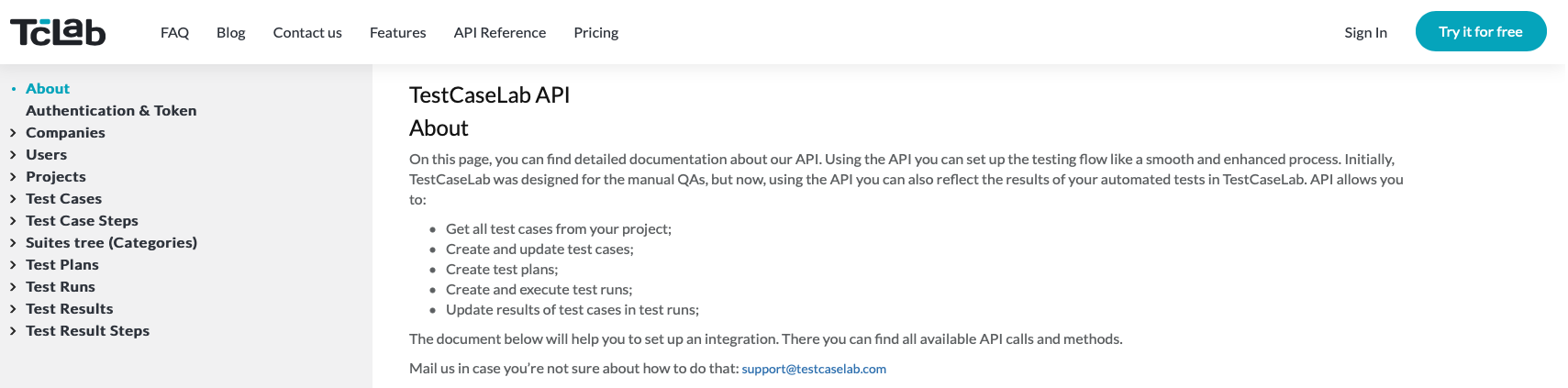Open the support@testcaselab.com email link
This screenshot has height=388, width=1568.
pos(814,369)
